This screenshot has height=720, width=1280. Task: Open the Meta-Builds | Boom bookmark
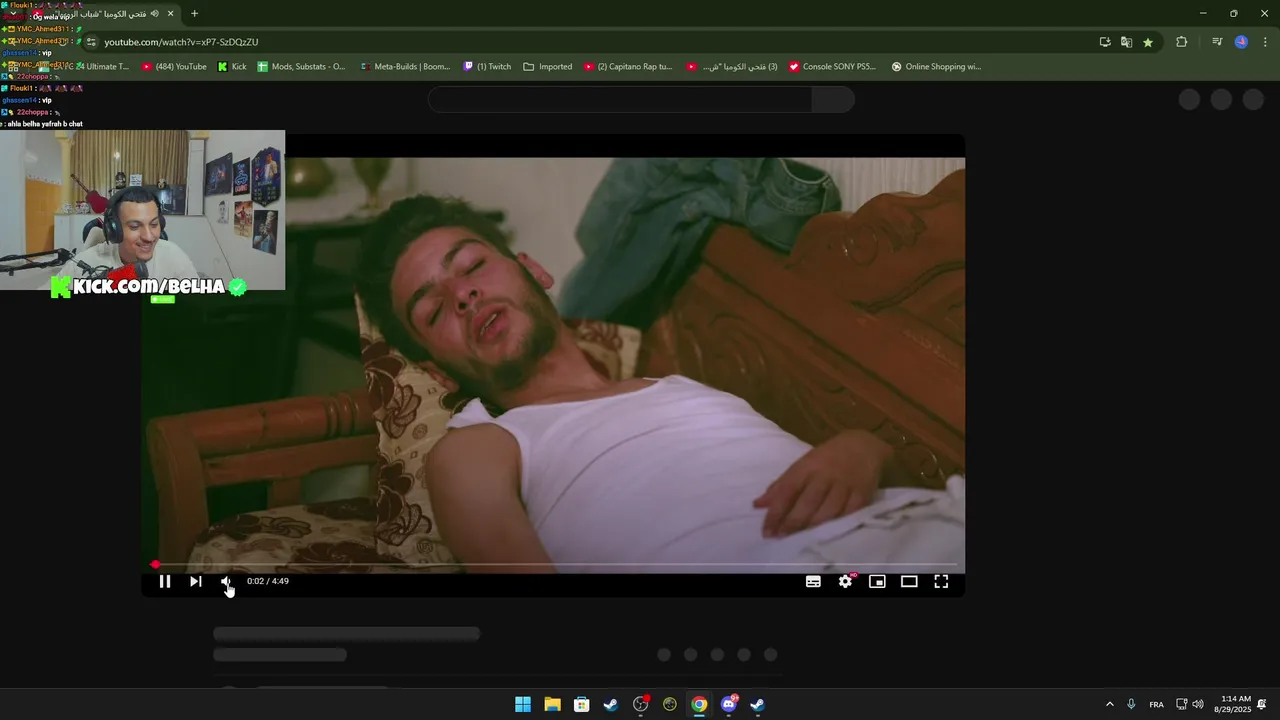coord(404,67)
